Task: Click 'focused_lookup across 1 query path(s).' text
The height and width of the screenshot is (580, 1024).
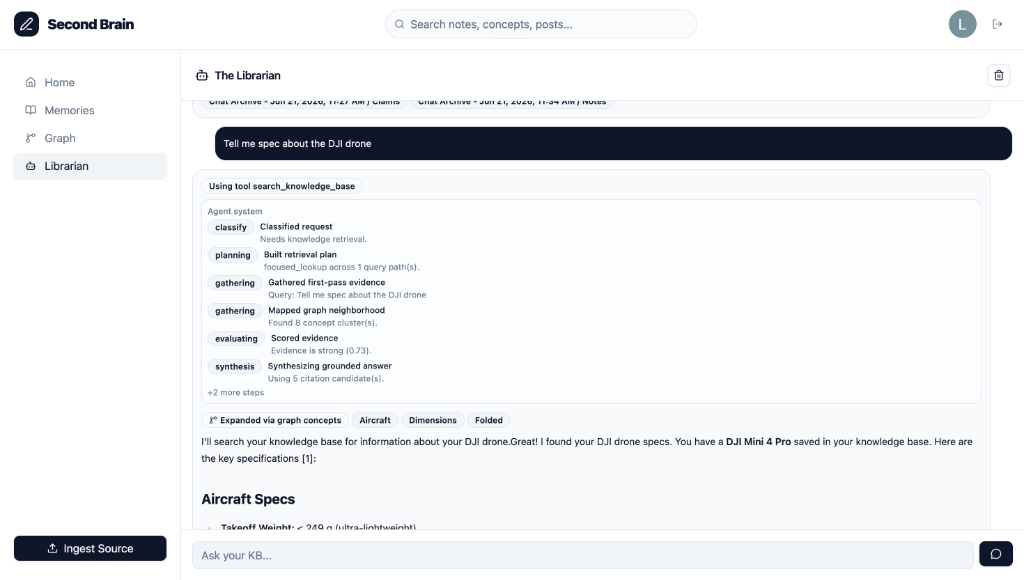Action: click(342, 267)
